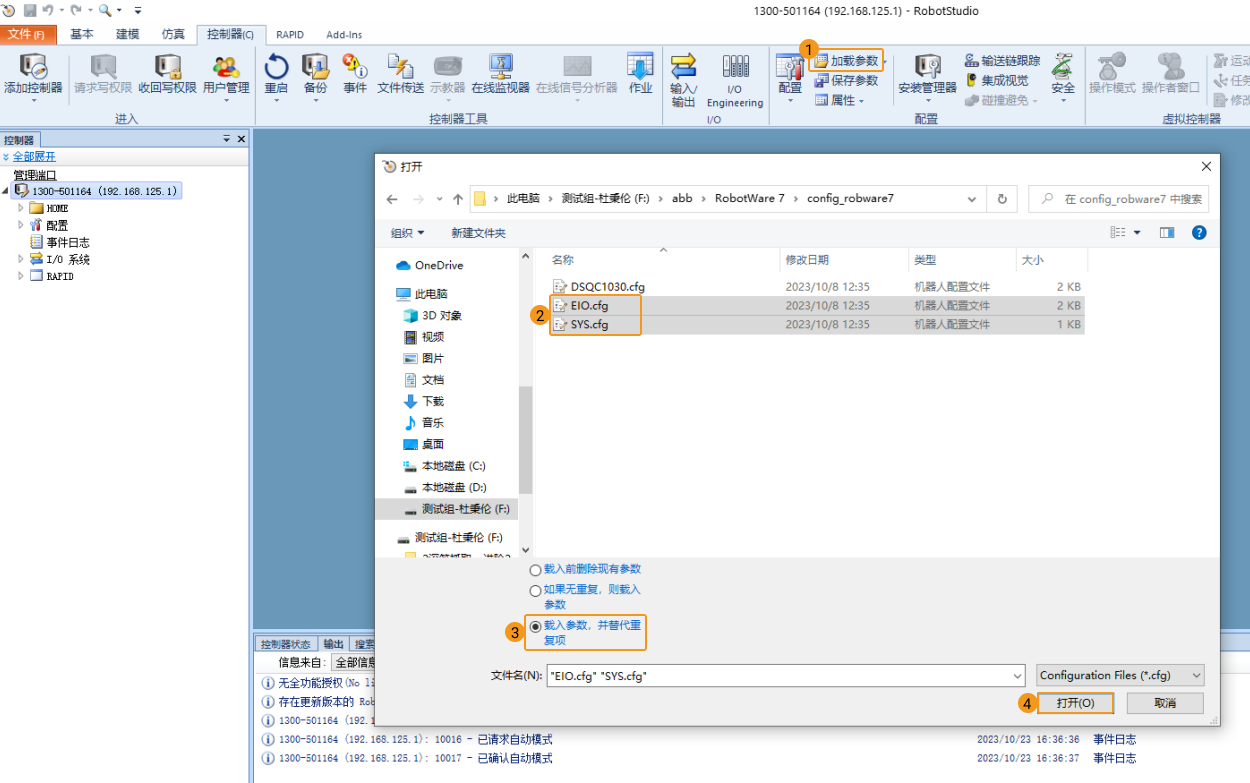Switch to the RAPID ribbon tab

click(290, 34)
